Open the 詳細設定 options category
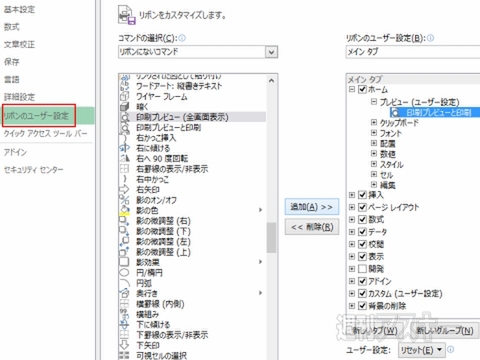480x360 pixels. 19,97
